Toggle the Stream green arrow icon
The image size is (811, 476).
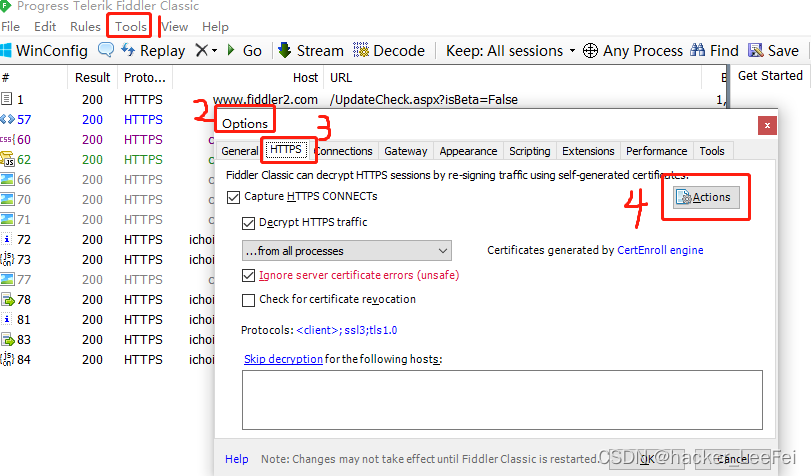[x=284, y=50]
